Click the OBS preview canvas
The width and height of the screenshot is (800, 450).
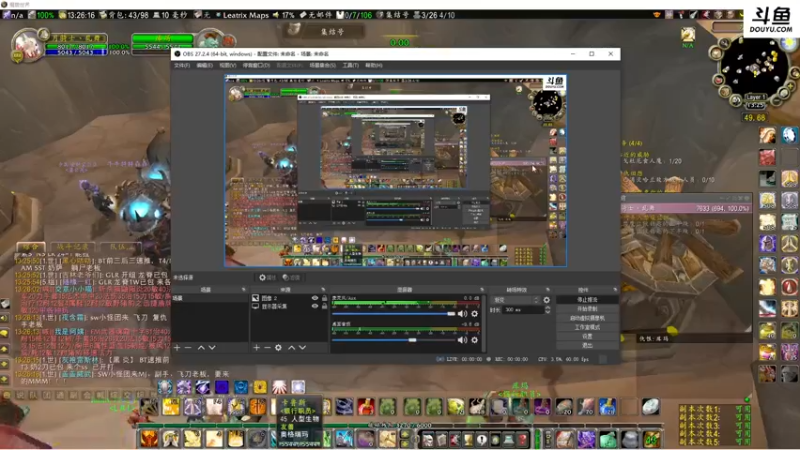[x=395, y=171]
